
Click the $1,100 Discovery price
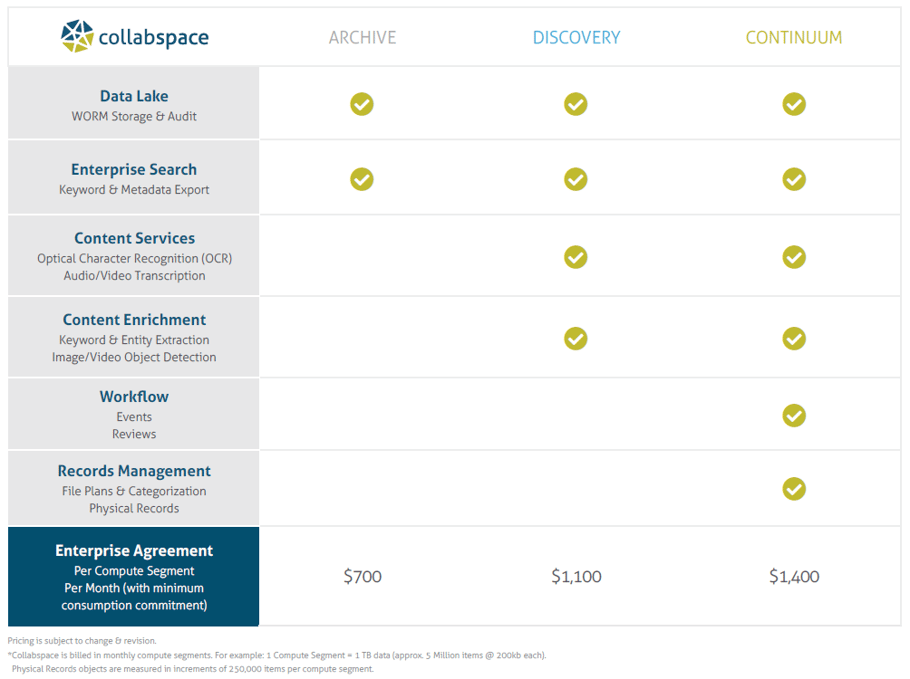(576, 576)
